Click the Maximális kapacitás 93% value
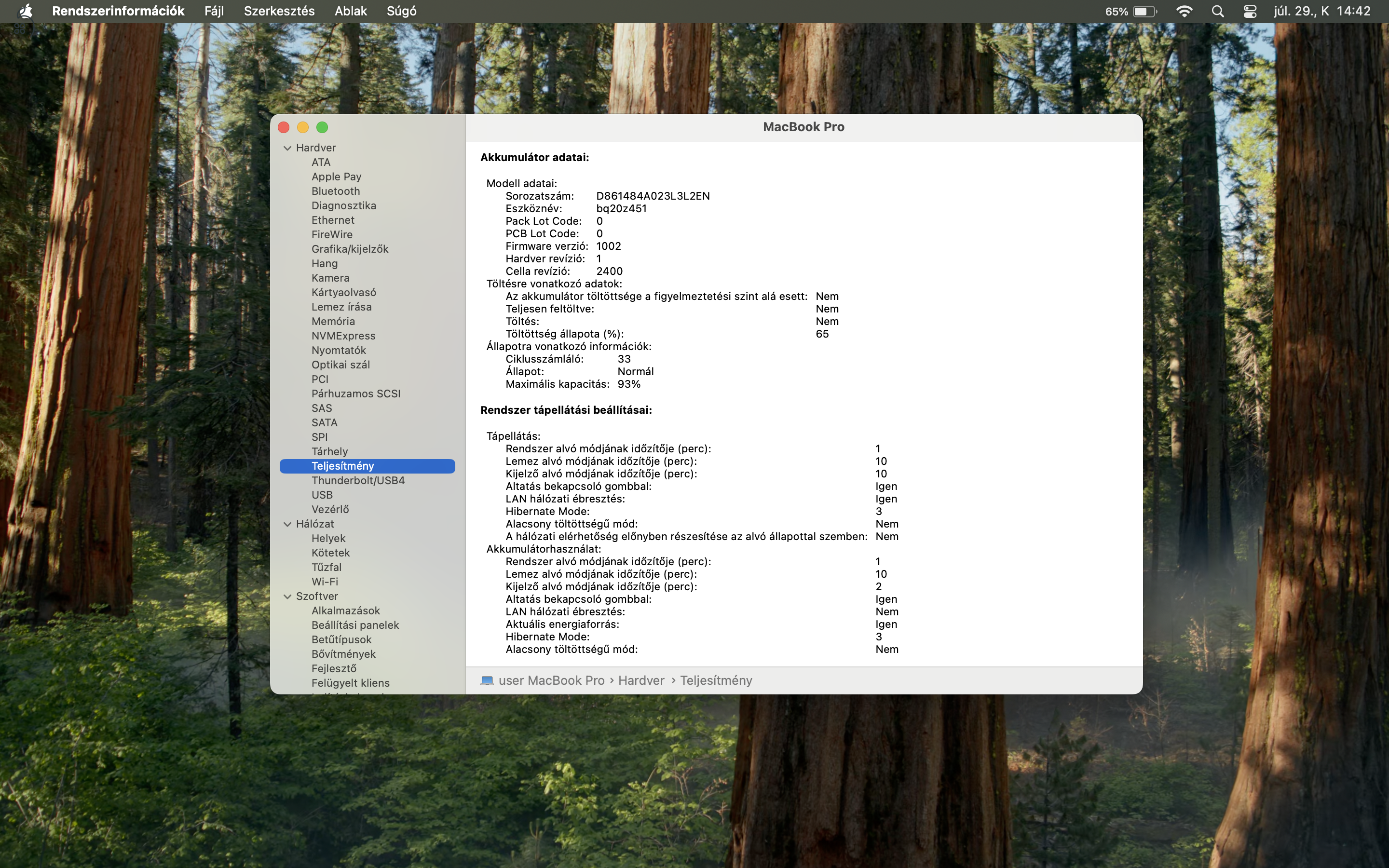The image size is (1389, 868). 629,384
